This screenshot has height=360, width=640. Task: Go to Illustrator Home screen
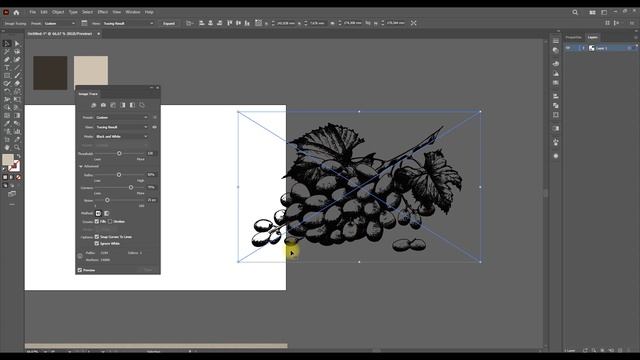tap(16, 12)
